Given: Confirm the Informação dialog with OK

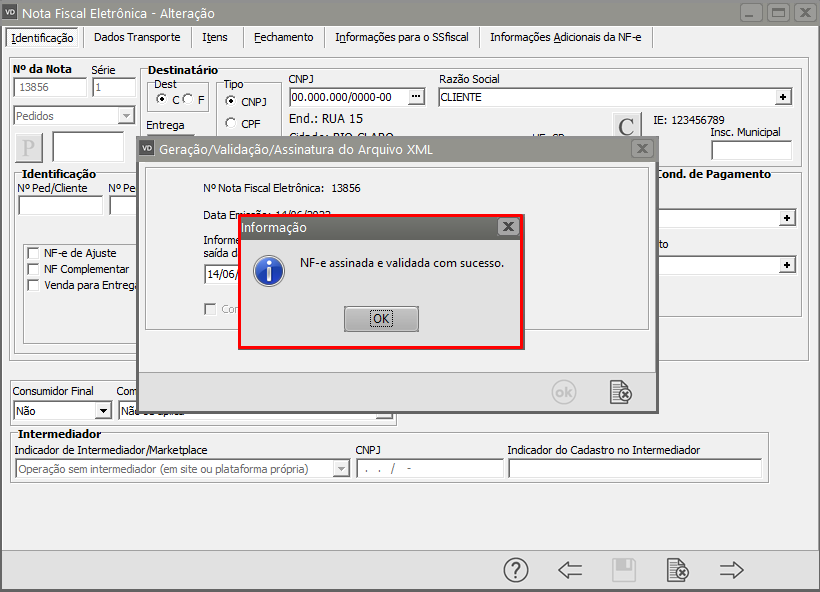Looking at the screenshot, I should click(381, 319).
